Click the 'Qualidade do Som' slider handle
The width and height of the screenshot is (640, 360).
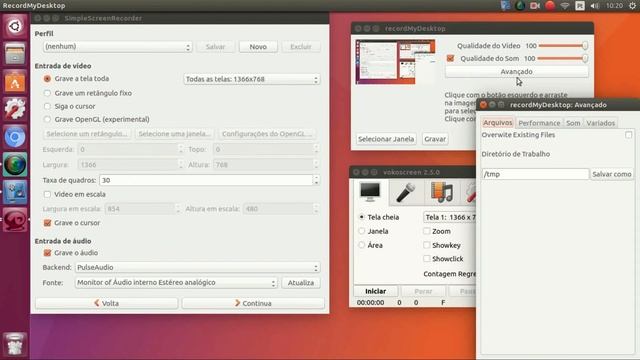coord(585,58)
